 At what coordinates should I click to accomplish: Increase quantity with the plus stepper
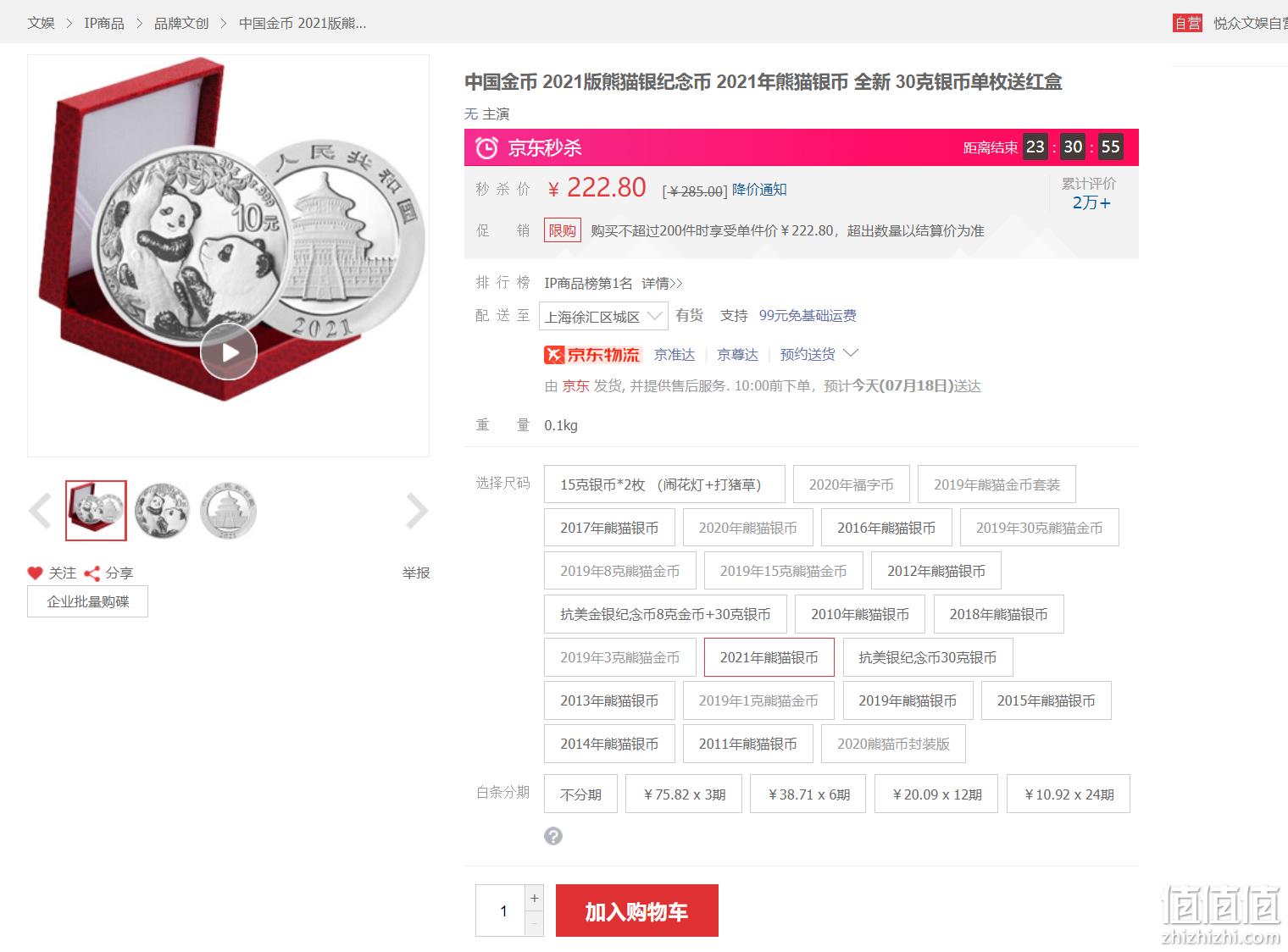535,898
